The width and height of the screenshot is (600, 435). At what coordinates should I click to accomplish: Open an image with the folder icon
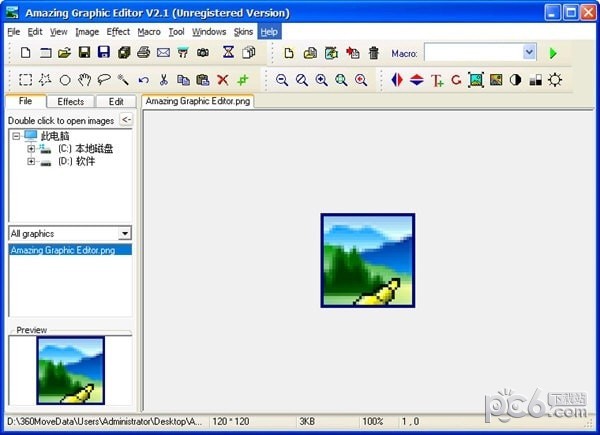pyautogui.click(x=64, y=52)
